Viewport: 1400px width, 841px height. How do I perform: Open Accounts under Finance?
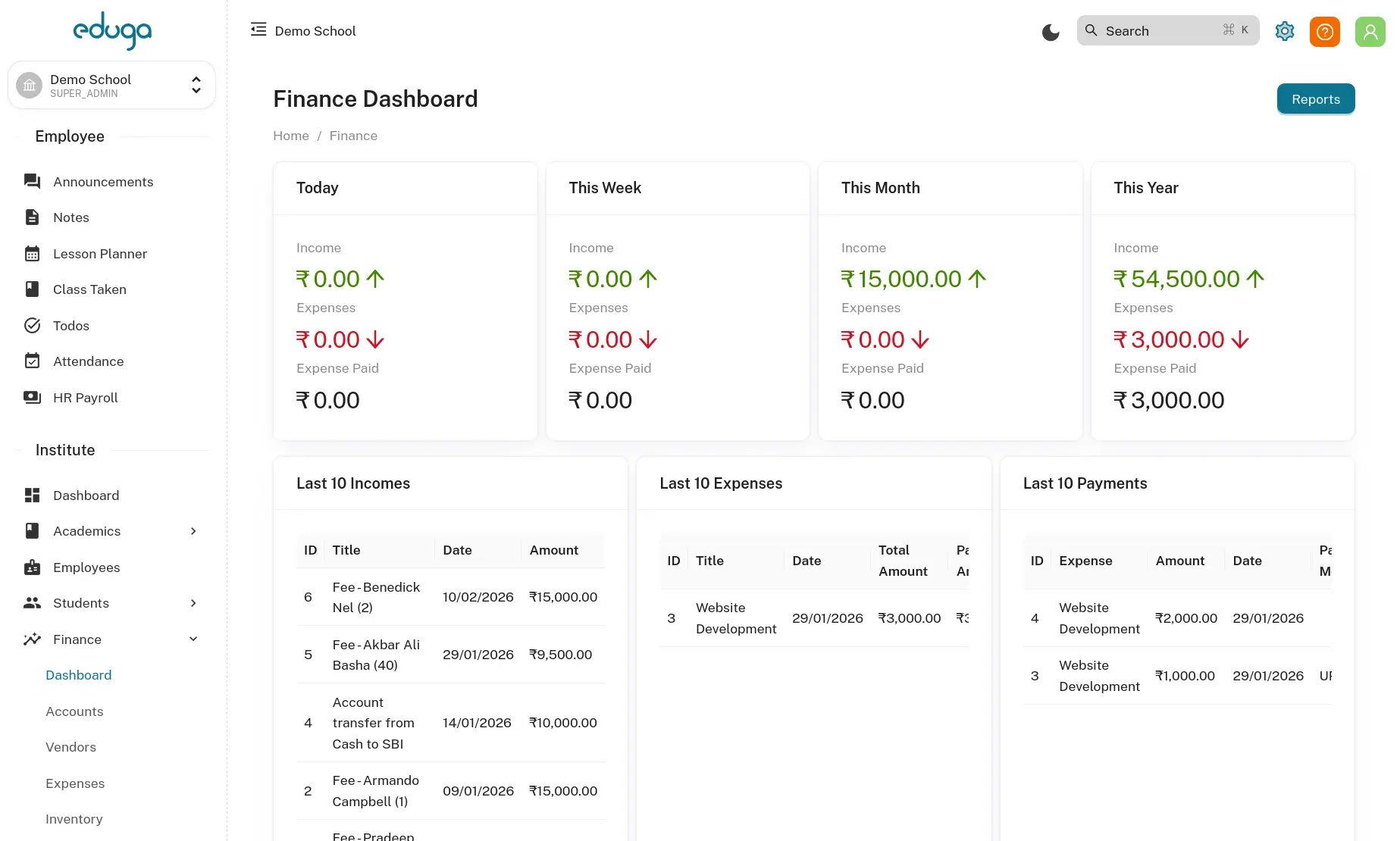click(74, 711)
